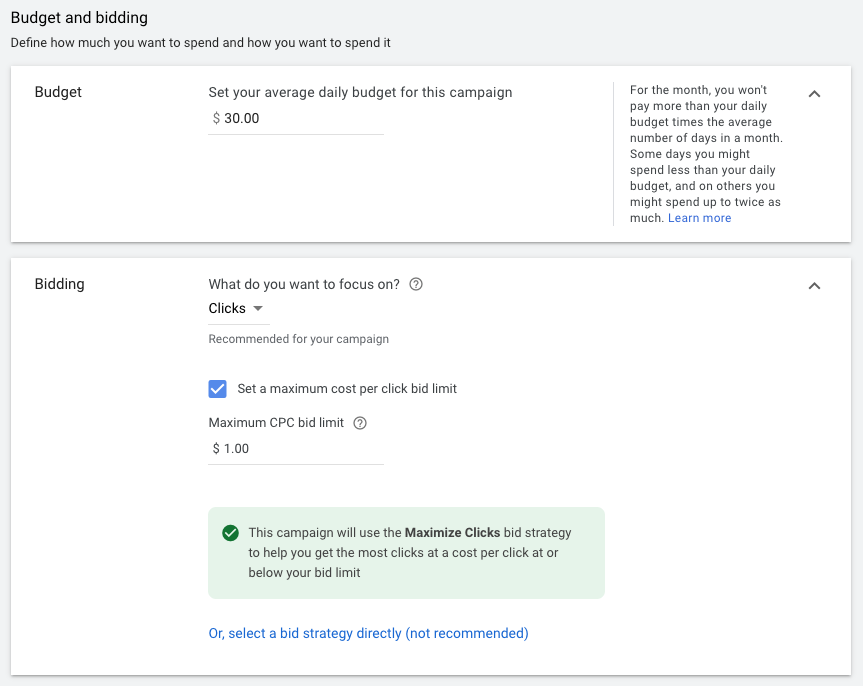Viewport: 863px width, 686px height.
Task: Open the Learn more link
Action: (x=699, y=218)
